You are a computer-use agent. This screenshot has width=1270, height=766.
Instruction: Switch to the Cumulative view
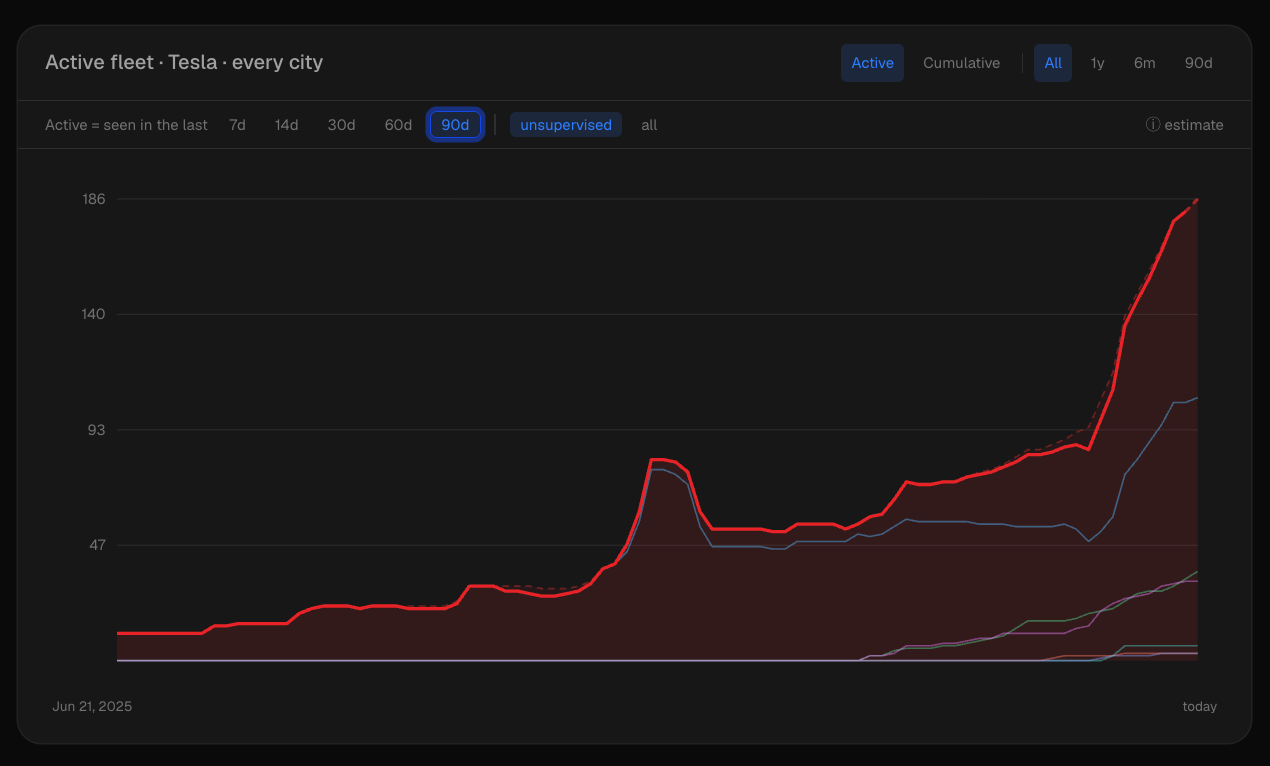click(961, 63)
